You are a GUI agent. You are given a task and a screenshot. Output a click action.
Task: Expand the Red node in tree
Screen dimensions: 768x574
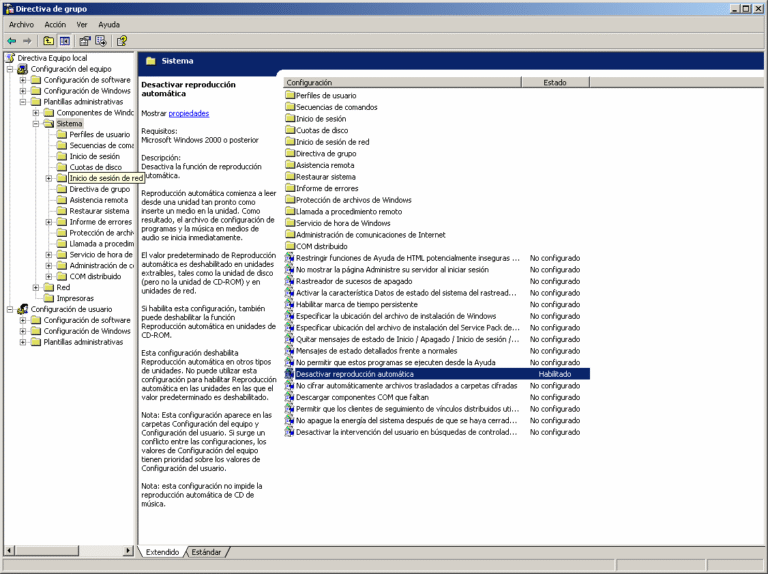[36, 287]
